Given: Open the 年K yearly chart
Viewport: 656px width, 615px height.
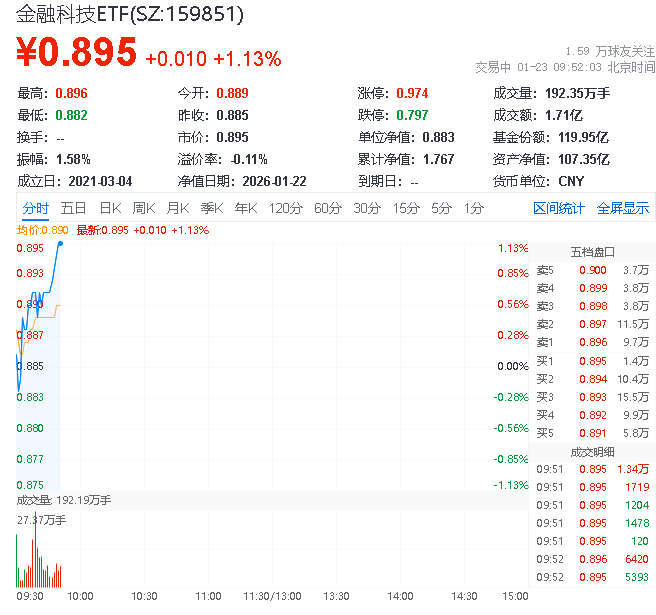Looking at the screenshot, I should [x=245, y=208].
